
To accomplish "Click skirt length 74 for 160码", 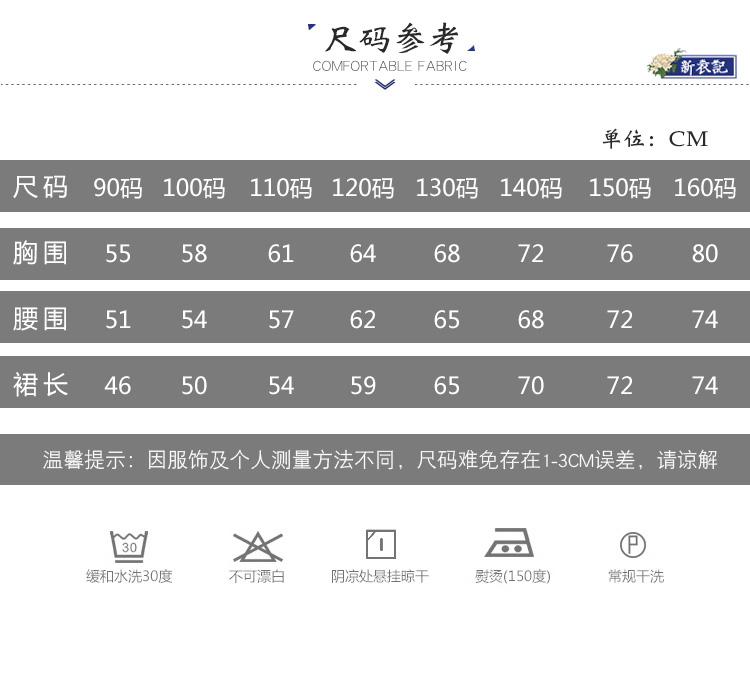I will [x=705, y=385].
